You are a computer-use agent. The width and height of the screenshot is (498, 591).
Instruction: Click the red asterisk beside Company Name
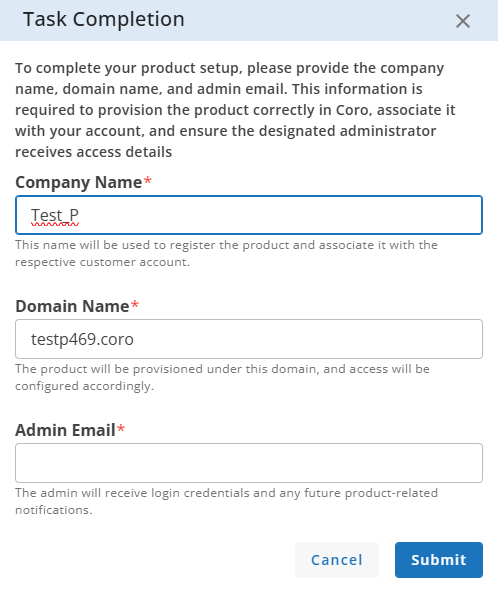tap(147, 180)
